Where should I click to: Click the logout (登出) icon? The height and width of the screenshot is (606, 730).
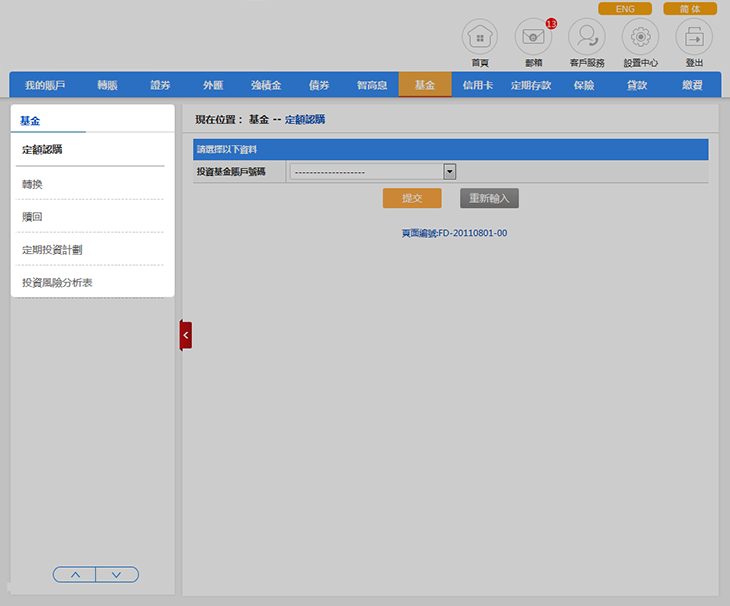(694, 37)
